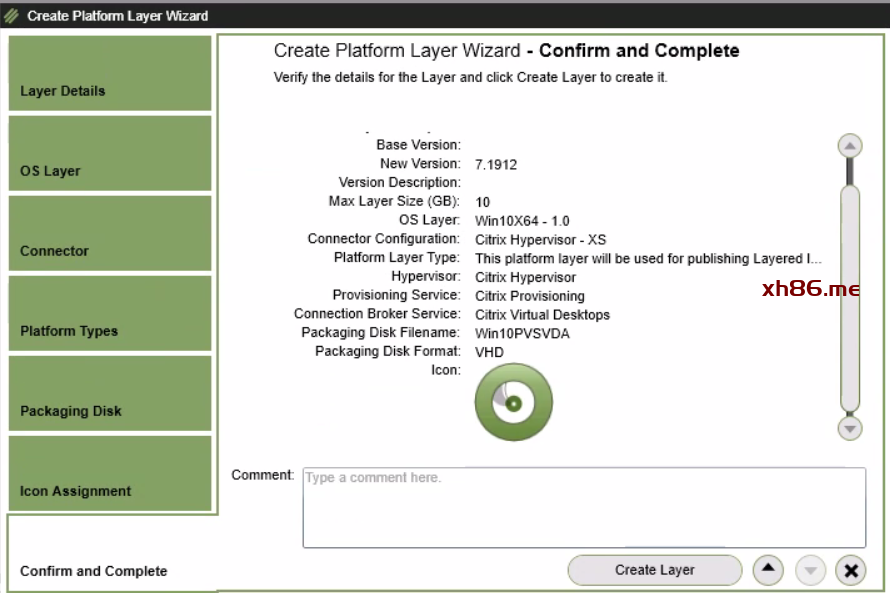Click the New Version value 7.1912
Screen dimensions: 890x593
point(496,164)
